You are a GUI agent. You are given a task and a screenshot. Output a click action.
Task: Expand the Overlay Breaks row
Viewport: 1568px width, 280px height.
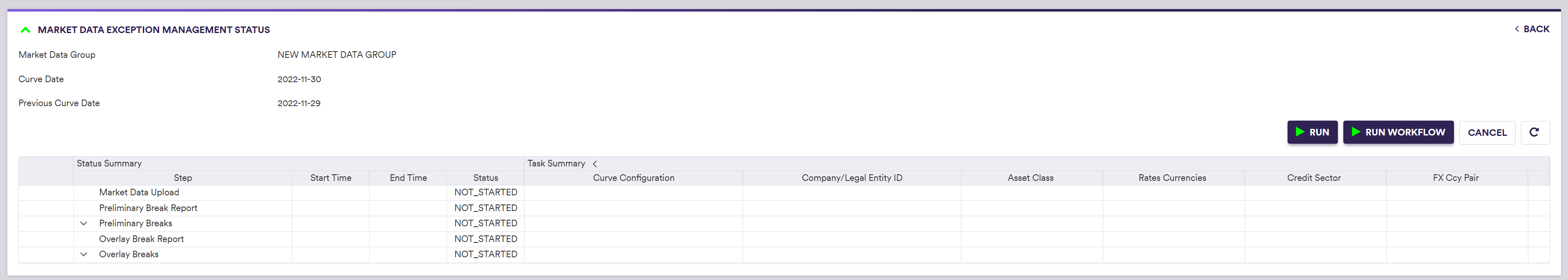coord(83,254)
